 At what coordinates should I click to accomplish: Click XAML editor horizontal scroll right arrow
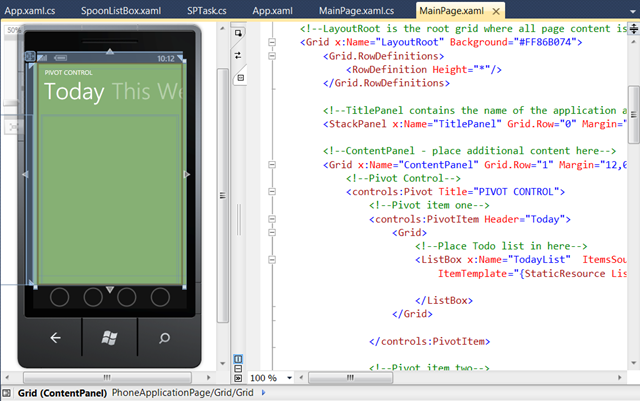[620, 378]
